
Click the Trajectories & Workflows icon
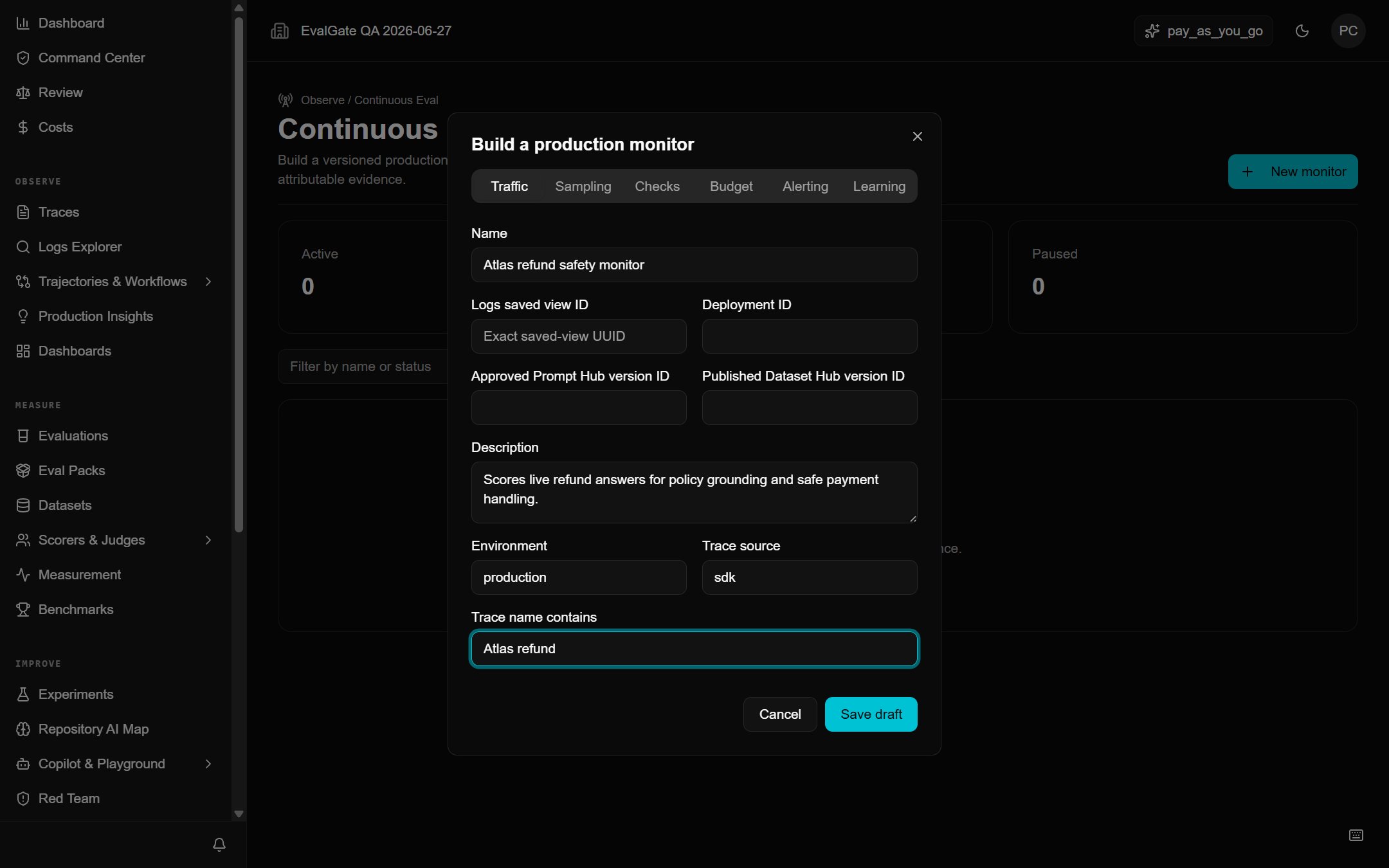pos(23,282)
